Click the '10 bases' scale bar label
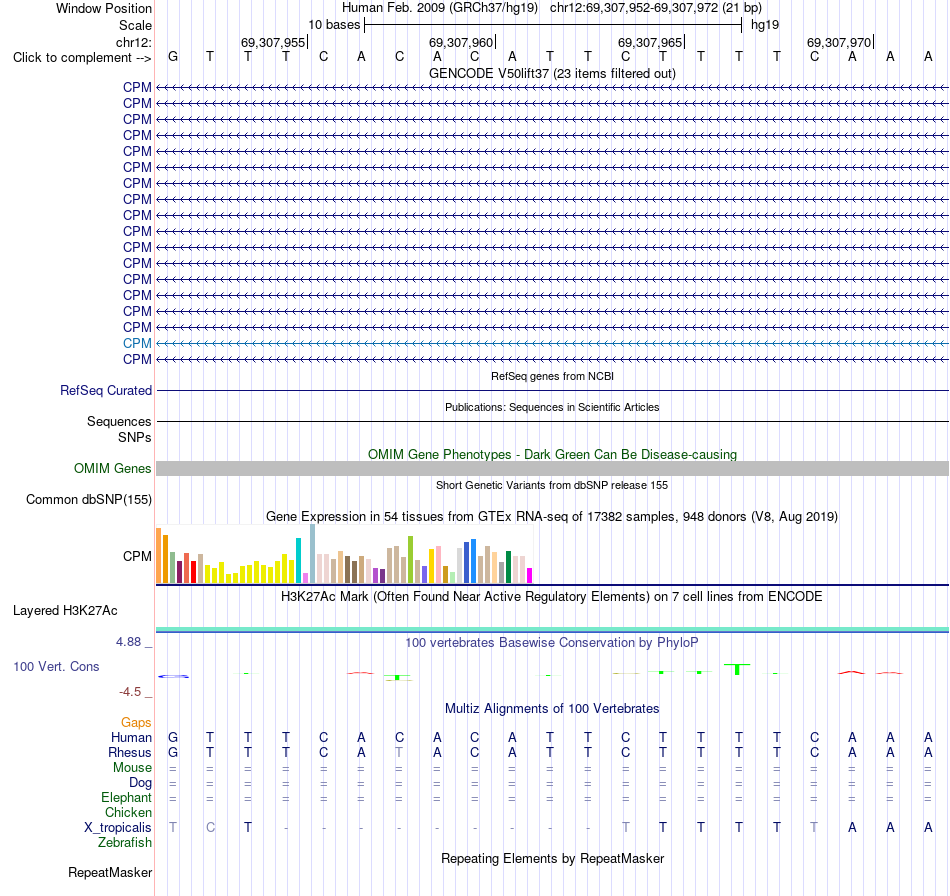Screen dimensions: 950x896 334,25
